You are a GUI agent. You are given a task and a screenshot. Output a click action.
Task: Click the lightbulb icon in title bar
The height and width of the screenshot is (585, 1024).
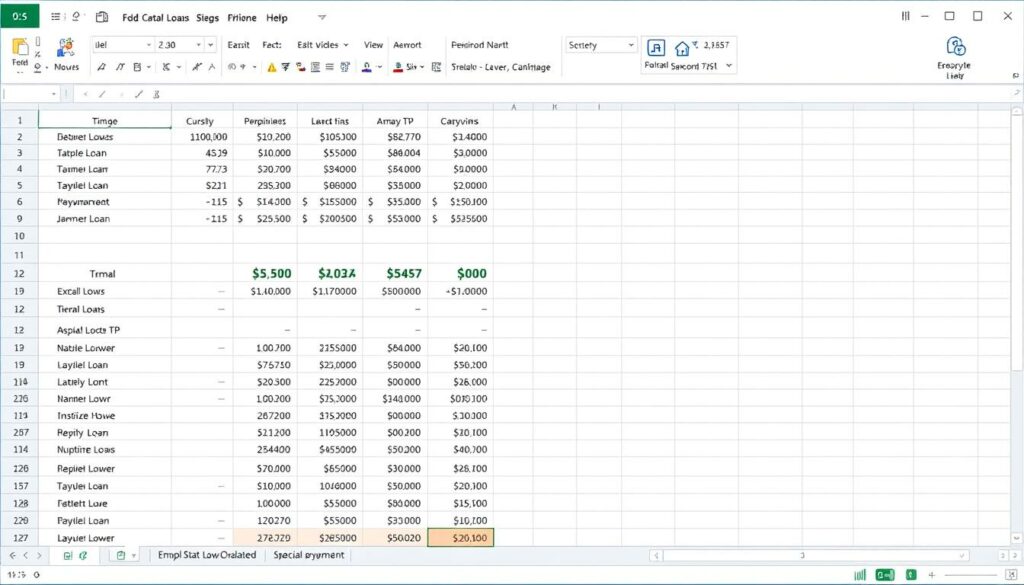tap(76, 17)
